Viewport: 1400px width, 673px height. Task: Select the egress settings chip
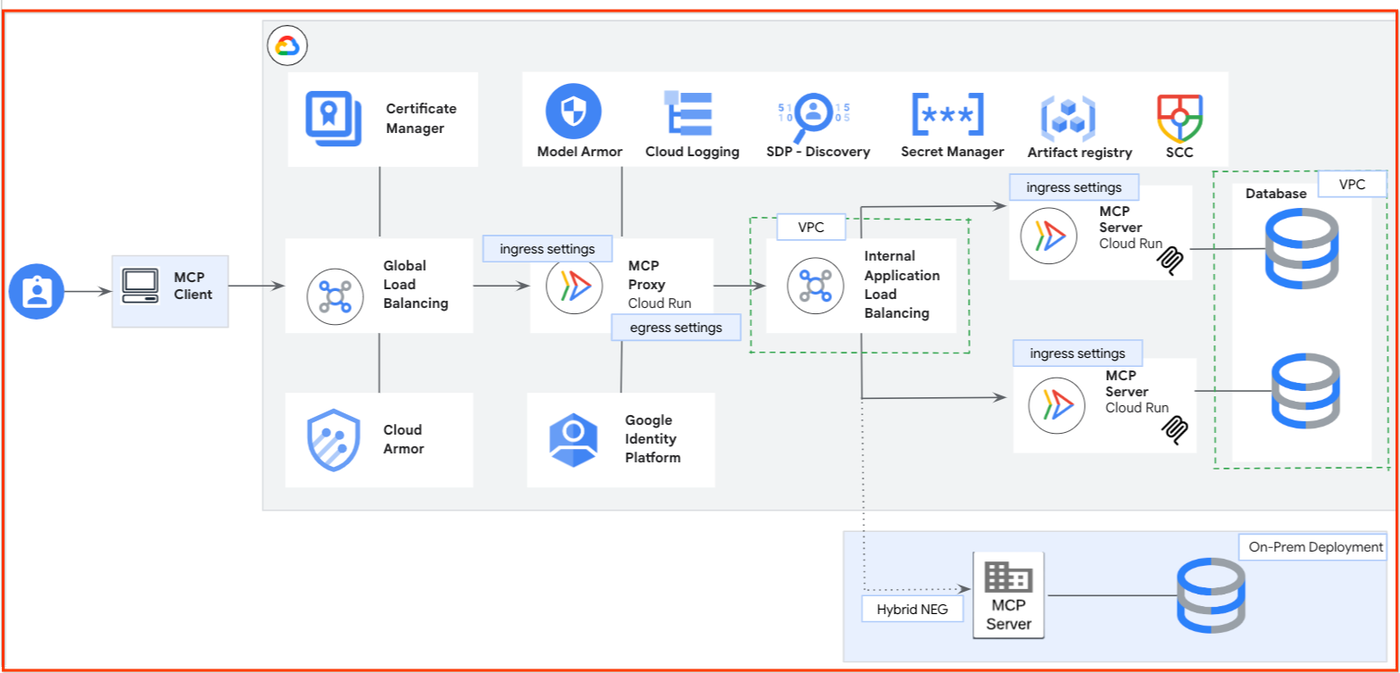click(675, 327)
